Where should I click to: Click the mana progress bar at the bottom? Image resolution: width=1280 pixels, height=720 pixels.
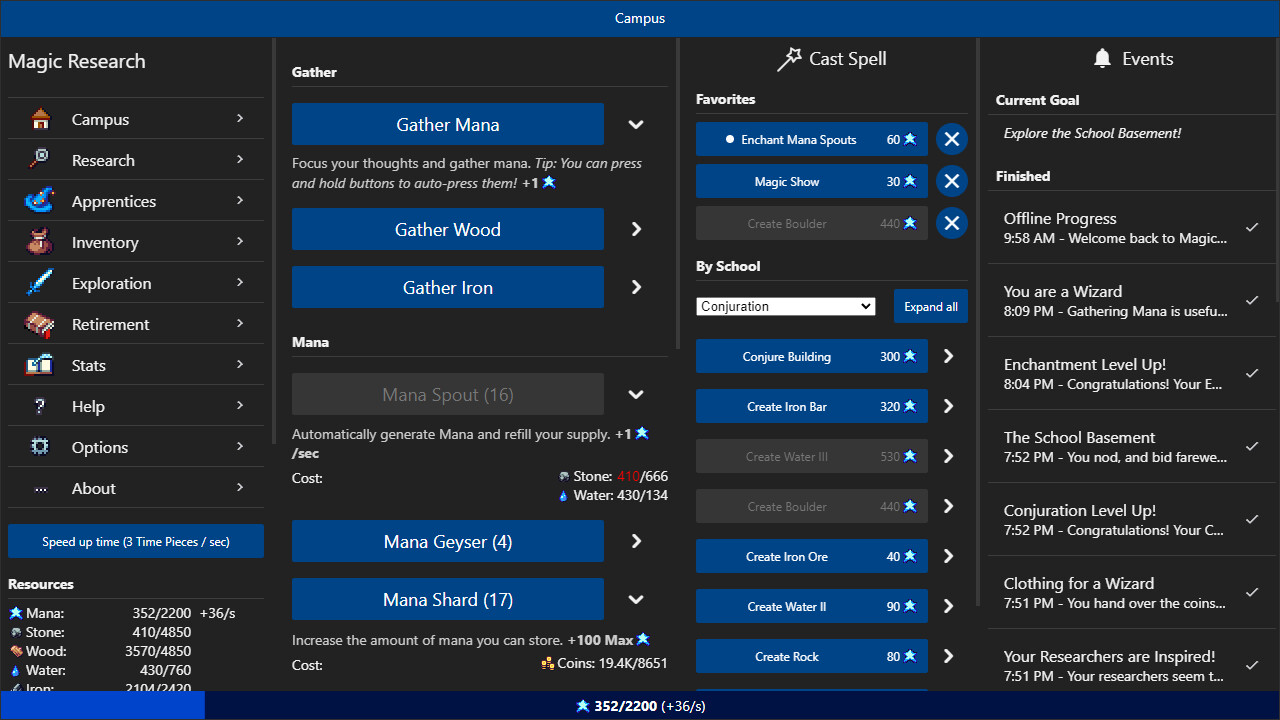click(640, 706)
